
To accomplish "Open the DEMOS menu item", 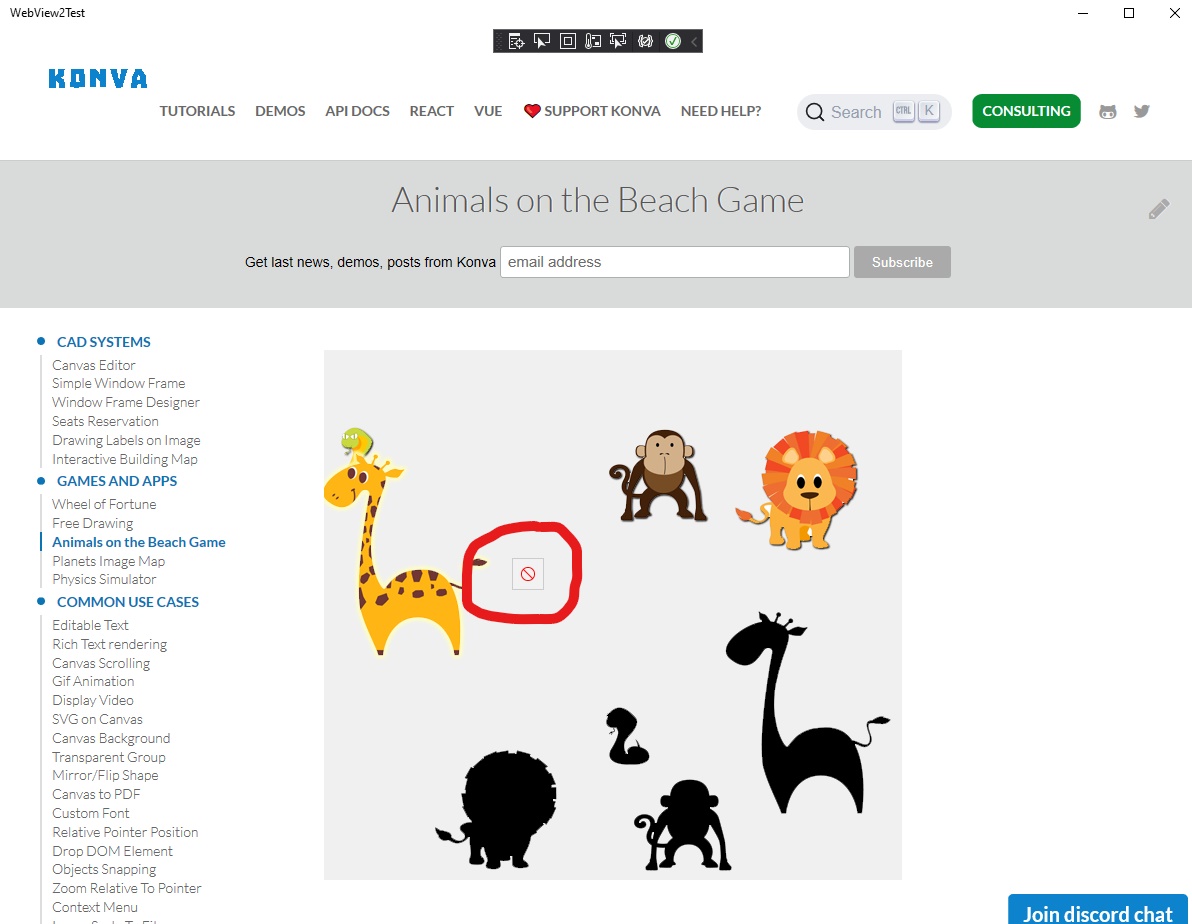I will (x=281, y=111).
